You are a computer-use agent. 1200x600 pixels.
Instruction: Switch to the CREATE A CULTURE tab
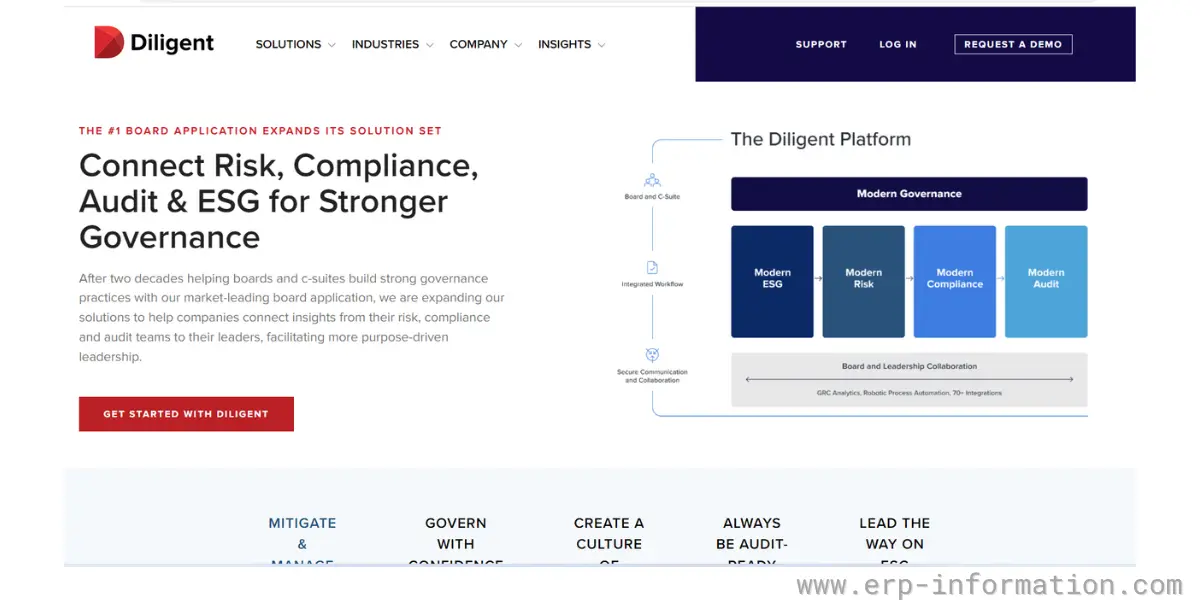point(609,543)
